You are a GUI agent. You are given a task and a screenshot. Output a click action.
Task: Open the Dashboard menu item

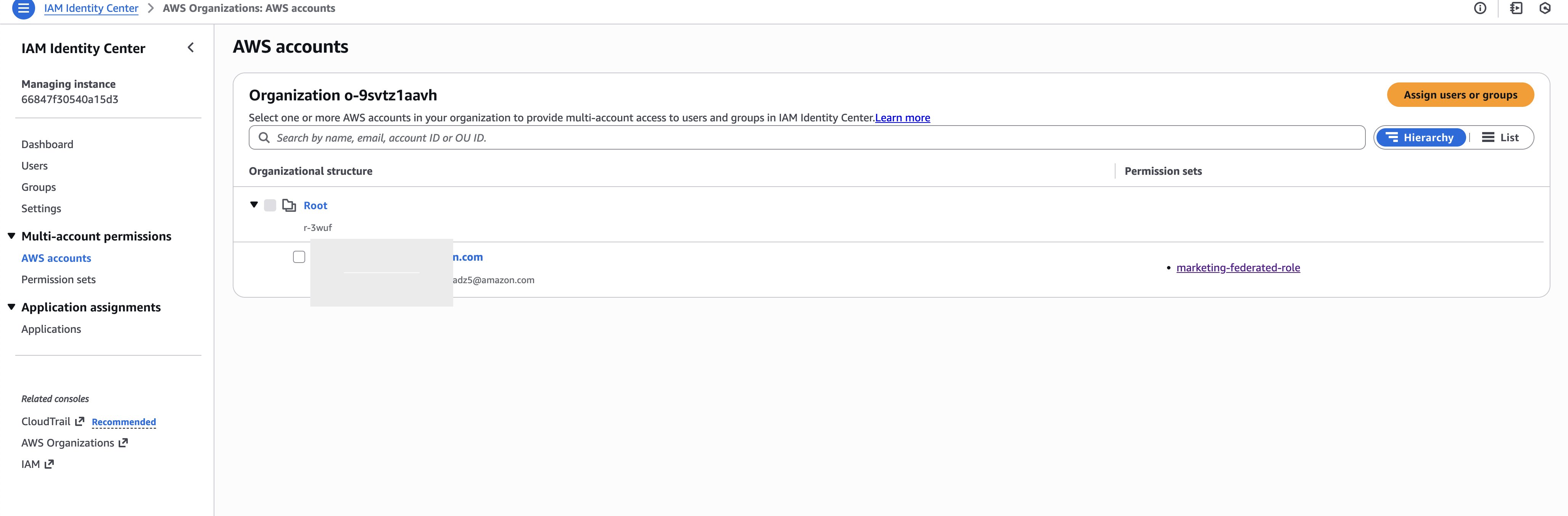click(47, 144)
